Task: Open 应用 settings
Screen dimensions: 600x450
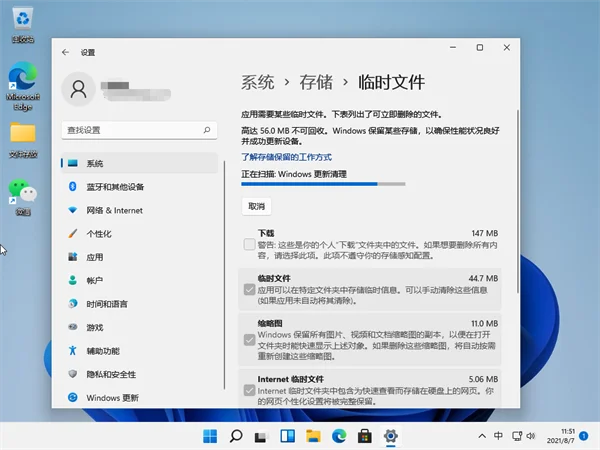Action: (139, 257)
